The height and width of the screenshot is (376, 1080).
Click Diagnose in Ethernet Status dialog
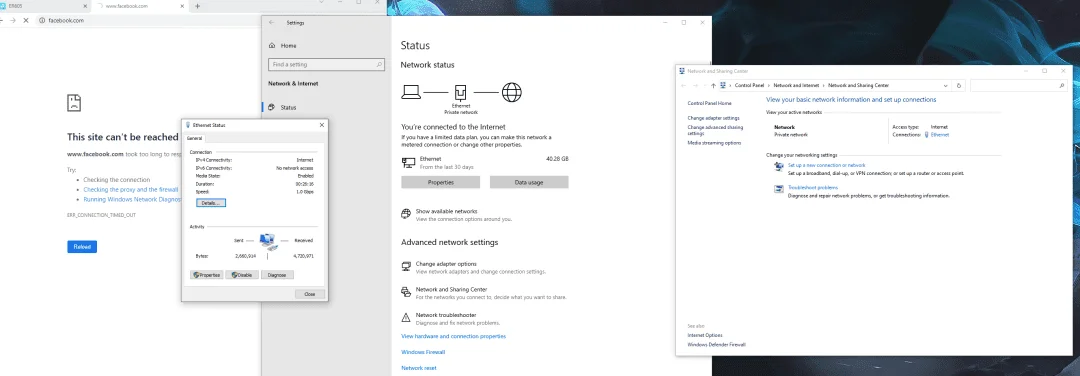coord(277,275)
